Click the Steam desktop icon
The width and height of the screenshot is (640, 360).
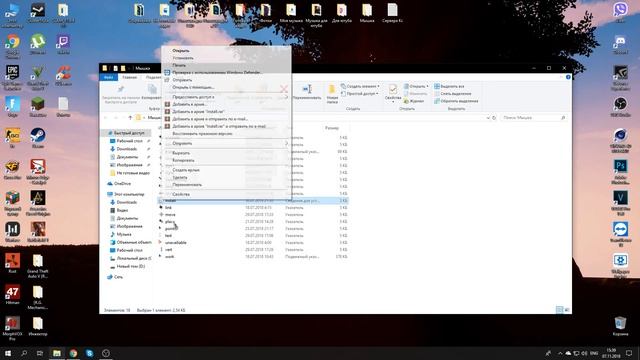coord(38,139)
